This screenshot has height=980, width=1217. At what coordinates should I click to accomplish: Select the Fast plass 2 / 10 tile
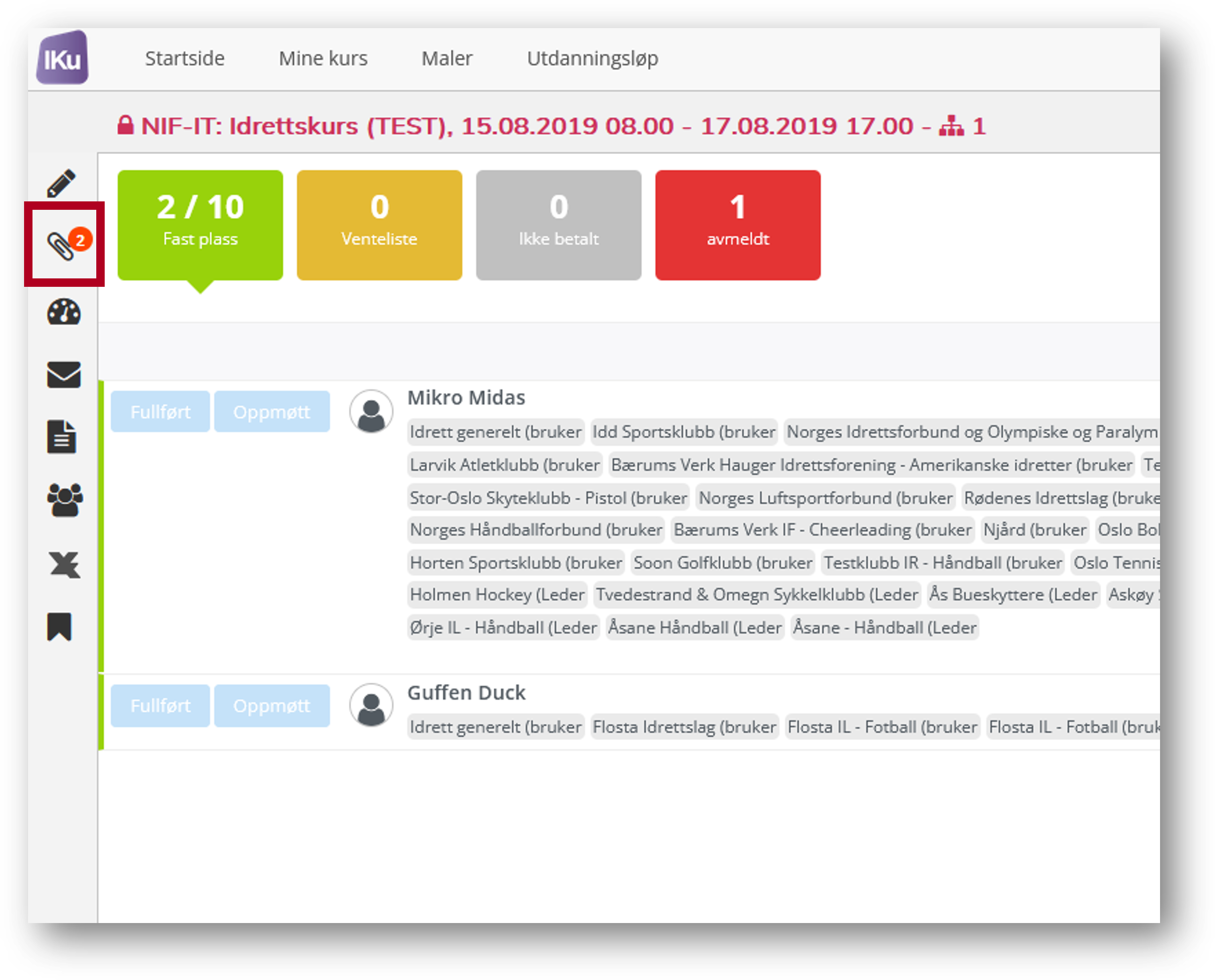pos(201,225)
